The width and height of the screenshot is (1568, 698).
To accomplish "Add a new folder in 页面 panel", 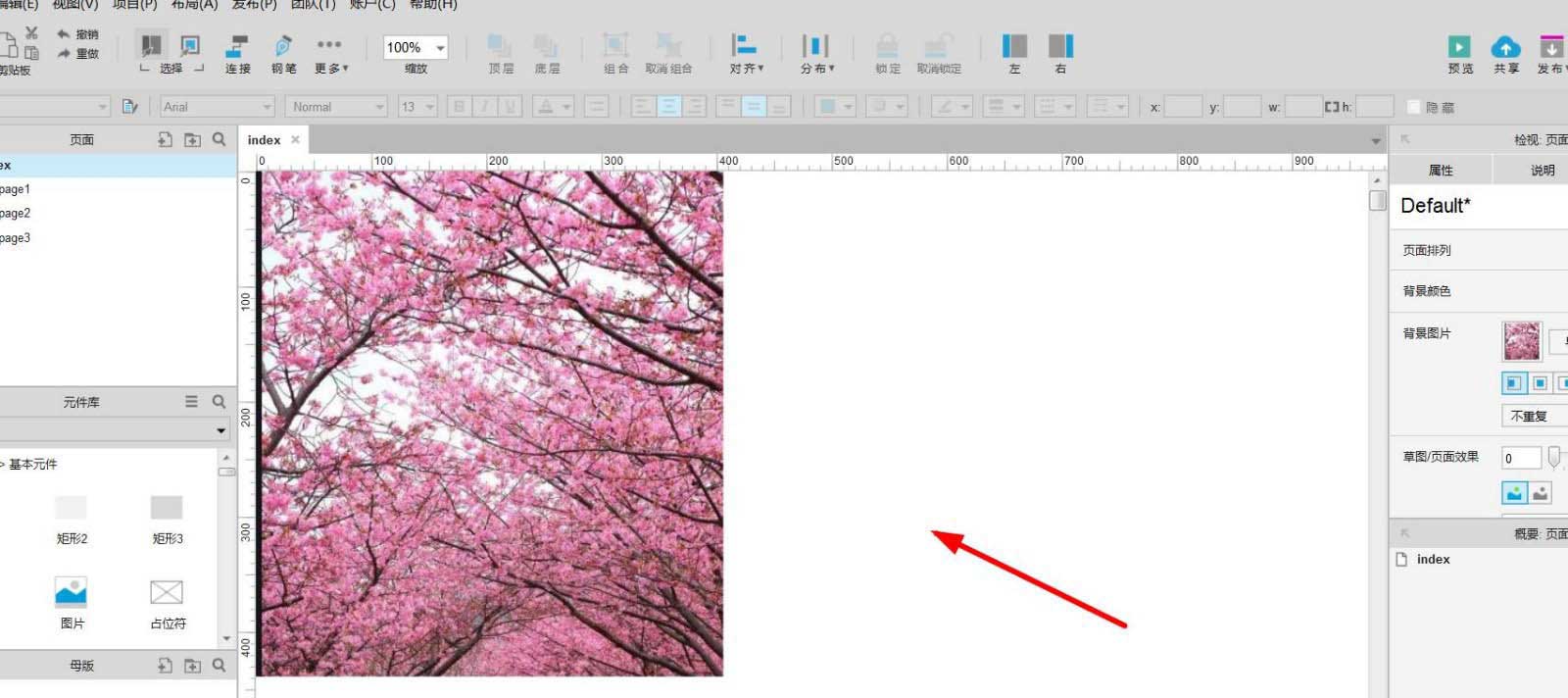I will [x=192, y=140].
